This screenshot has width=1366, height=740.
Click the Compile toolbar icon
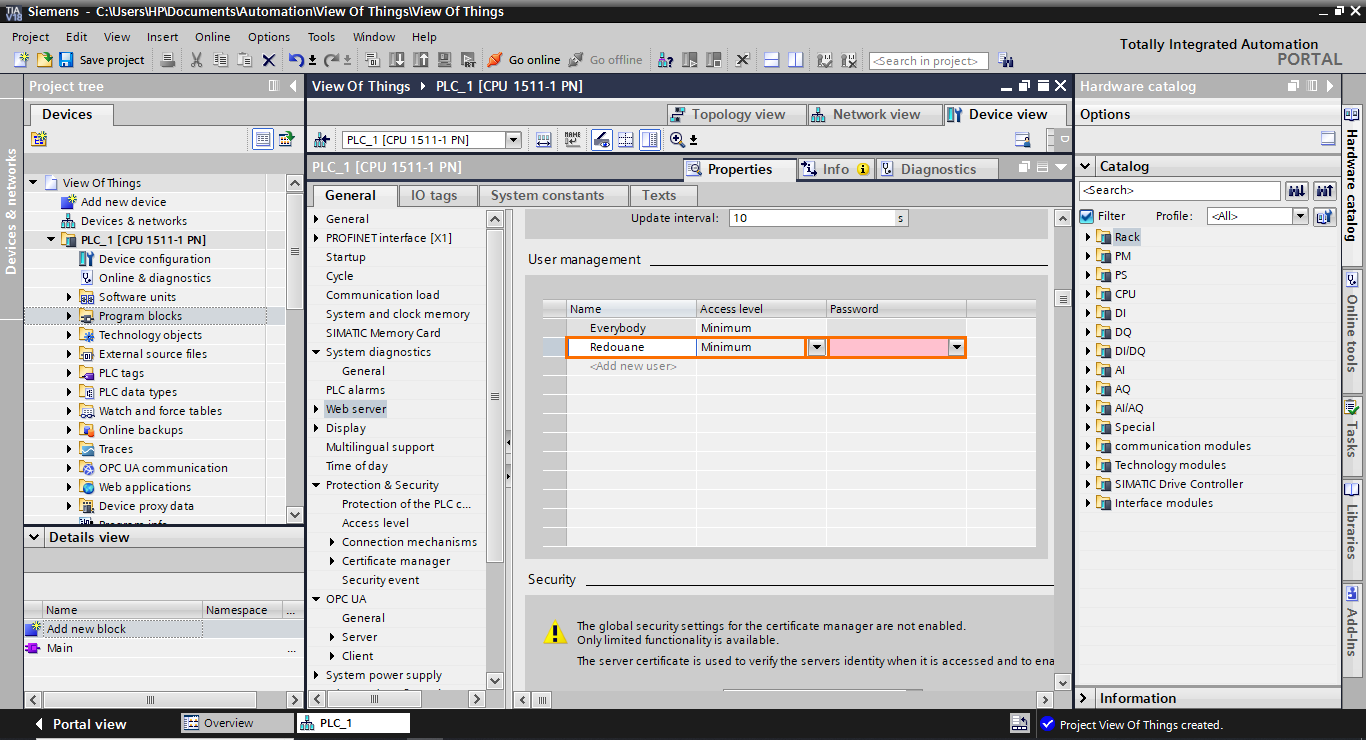[x=375, y=60]
